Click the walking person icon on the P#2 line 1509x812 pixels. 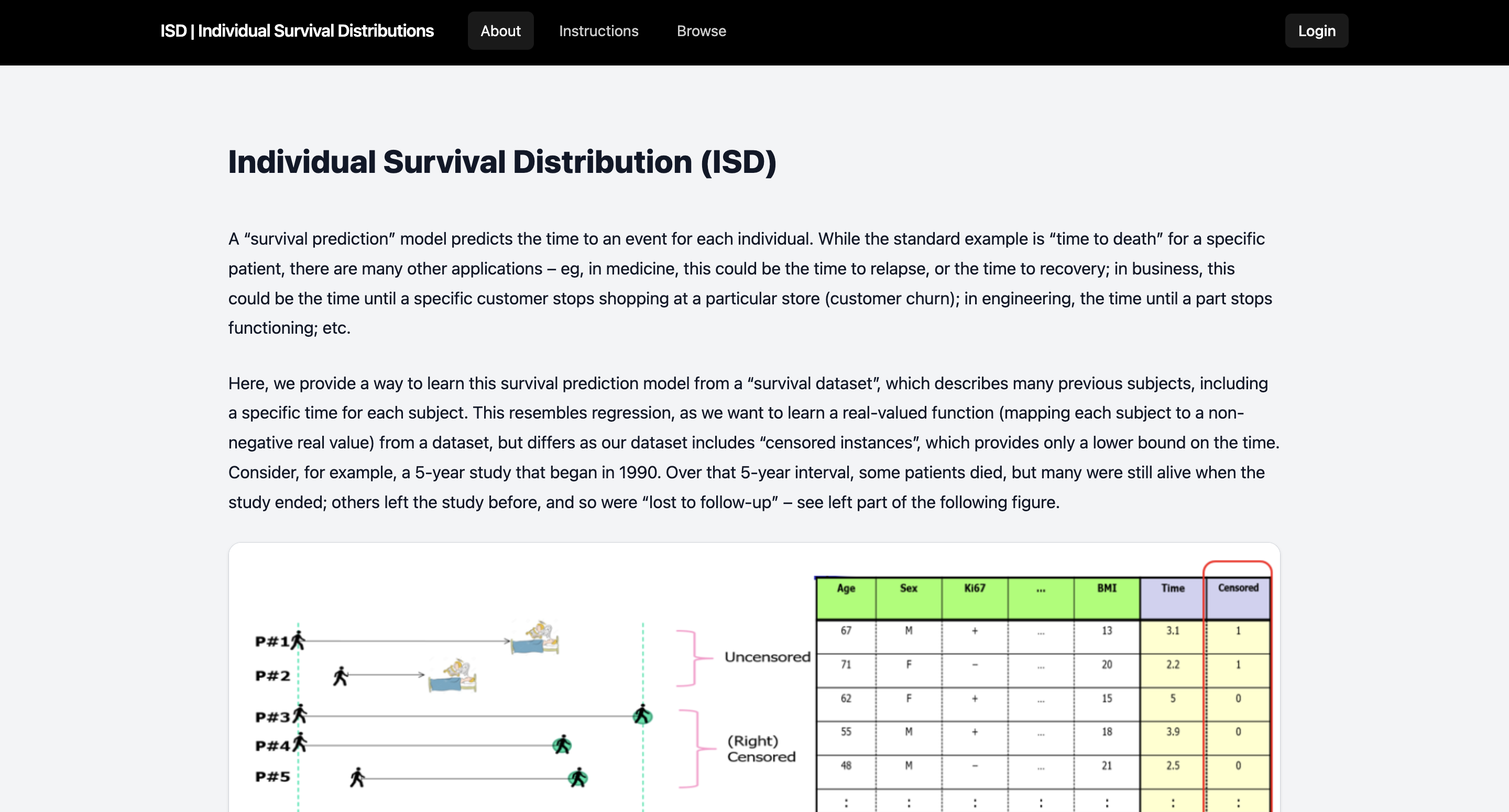341,675
